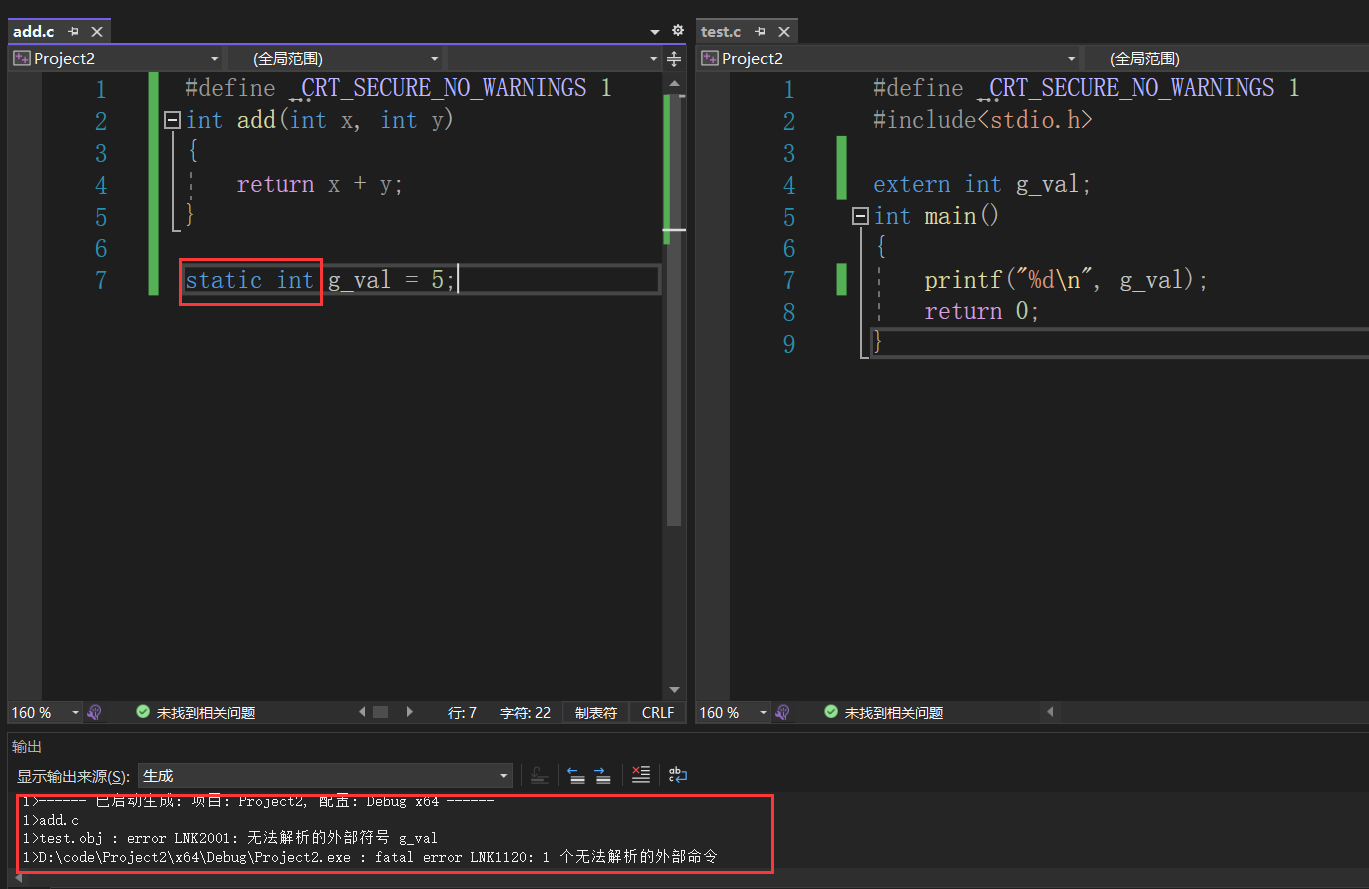1369x889 pixels.
Task: Click the printf line in test.c
Action: 1066,280
